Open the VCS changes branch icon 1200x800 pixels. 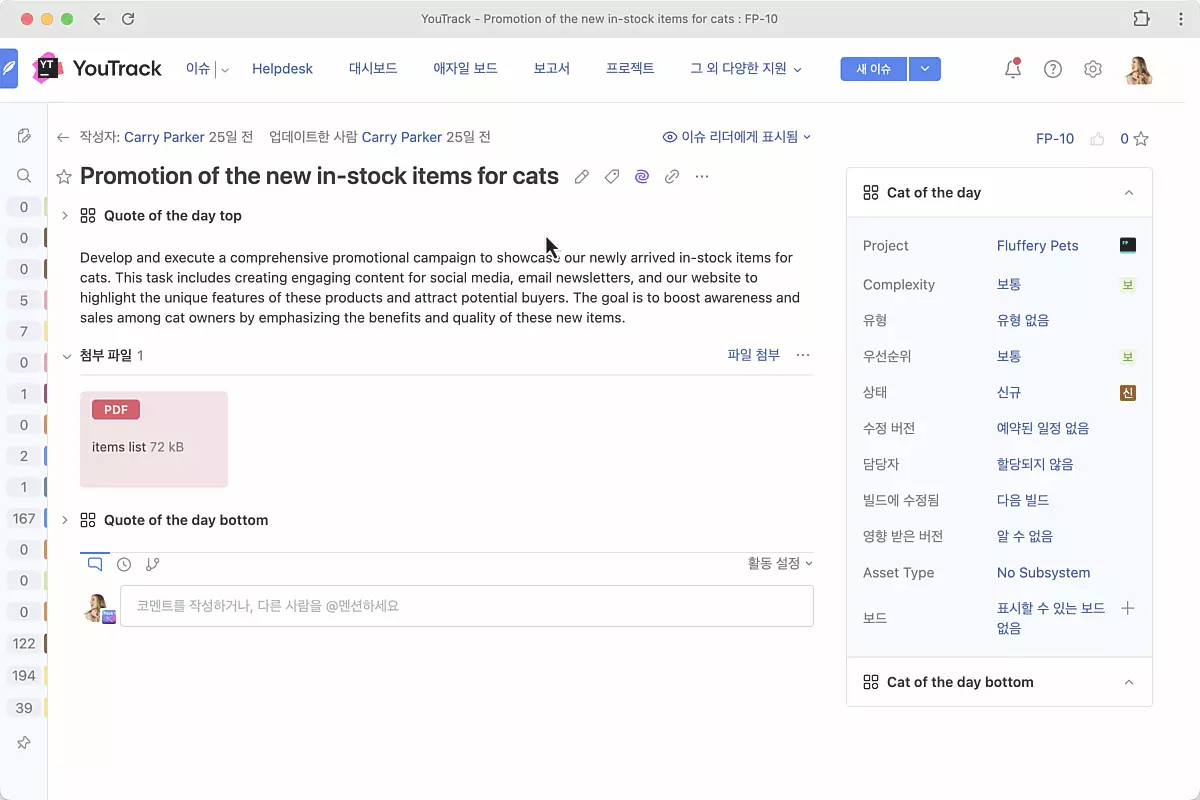[152, 564]
